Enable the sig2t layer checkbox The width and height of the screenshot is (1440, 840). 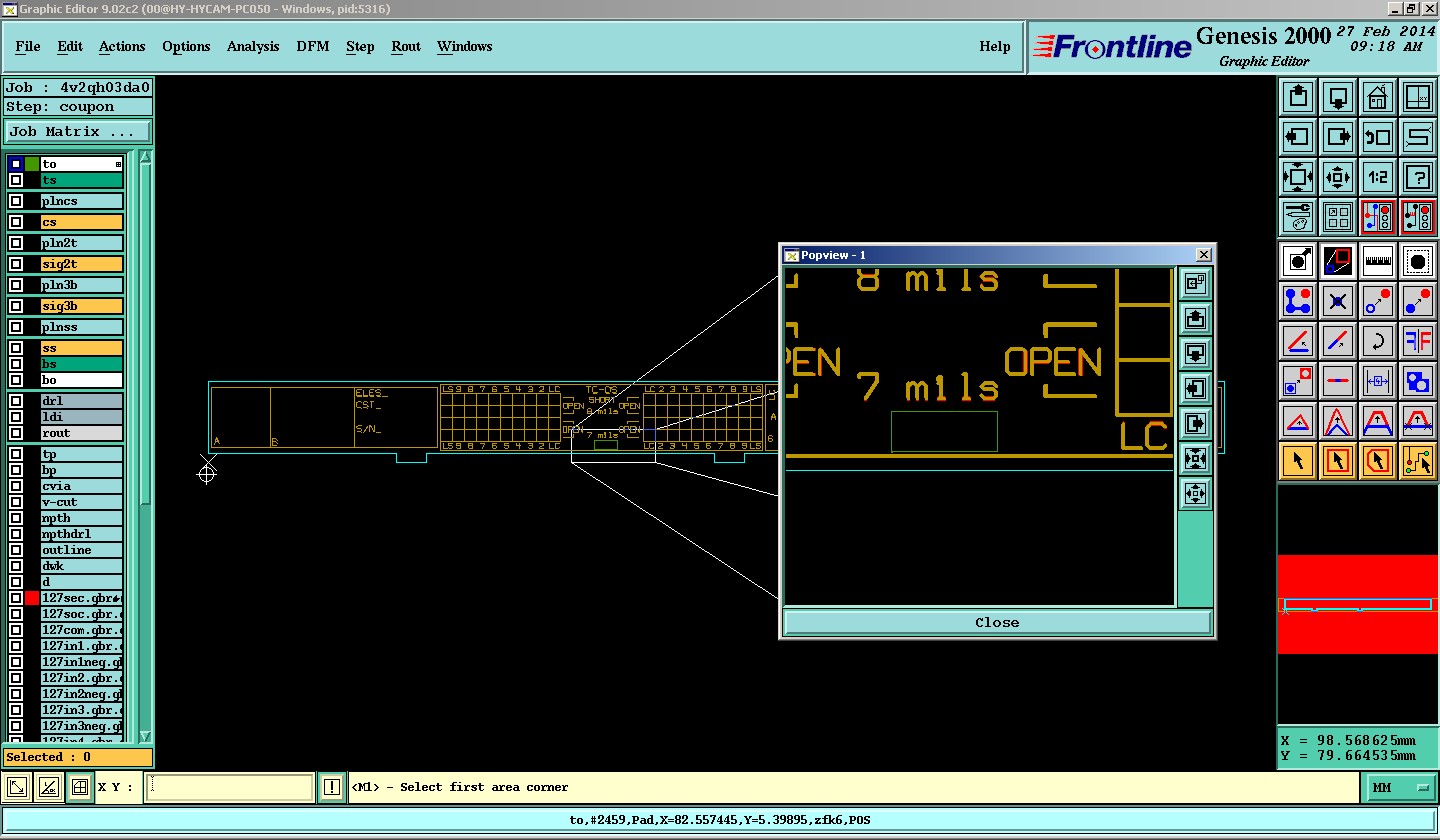pyautogui.click(x=16, y=264)
